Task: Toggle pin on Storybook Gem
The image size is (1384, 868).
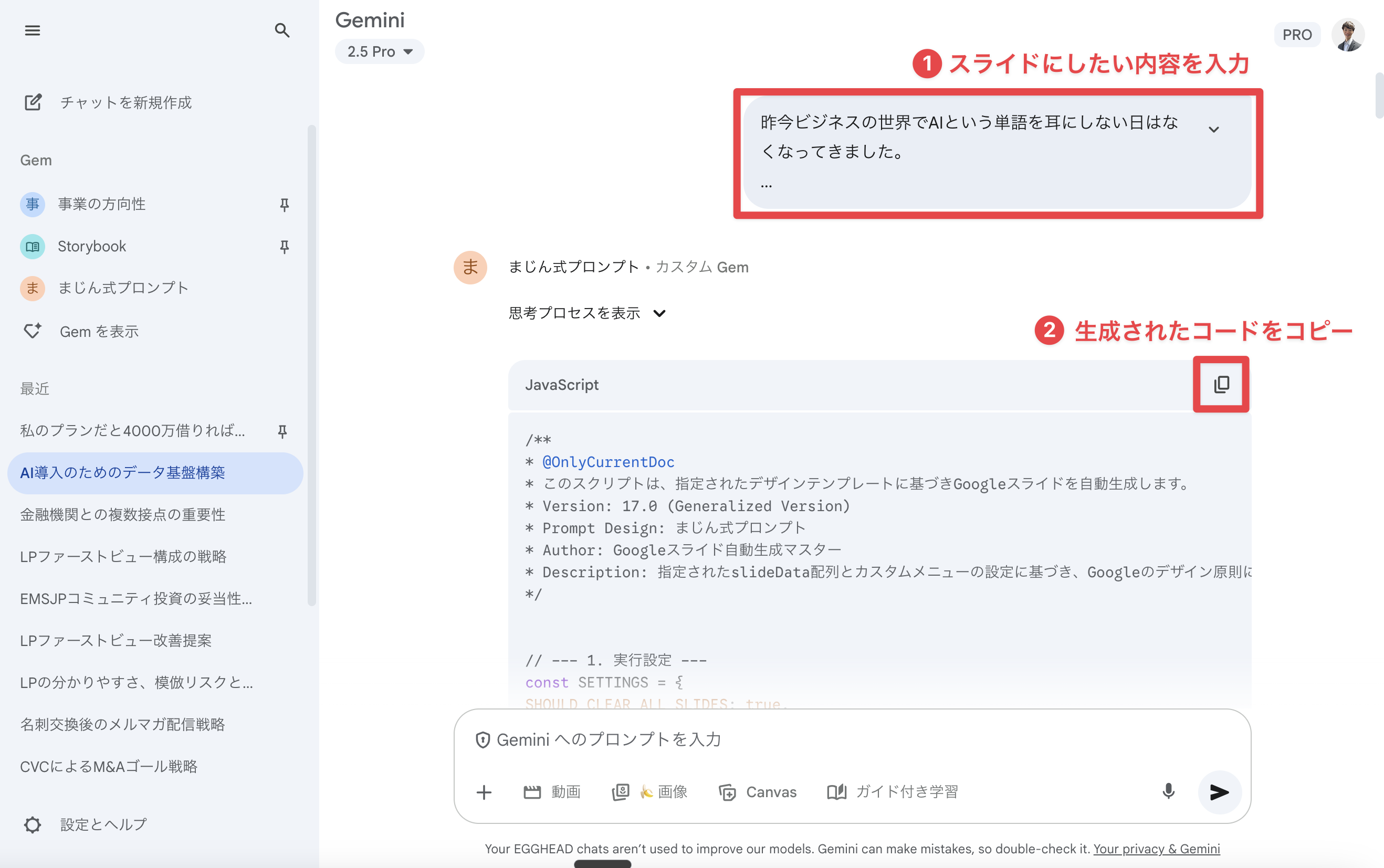Action: tap(284, 247)
